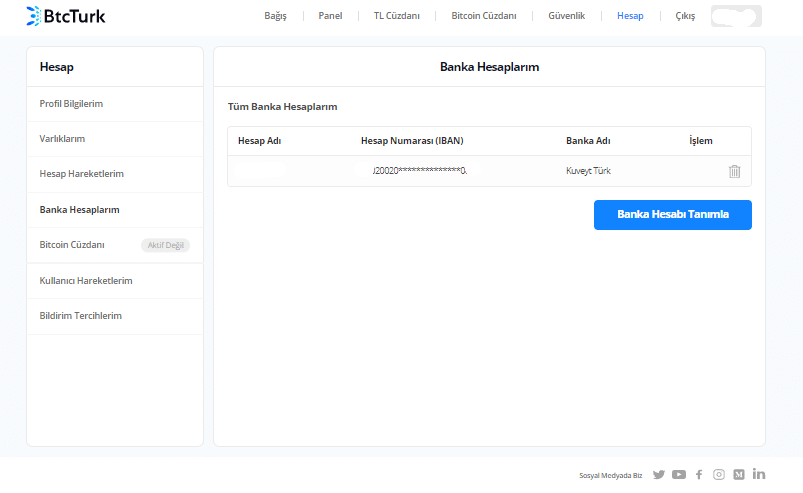
Task: Open the Instagram social link
Action: [x=718, y=474]
